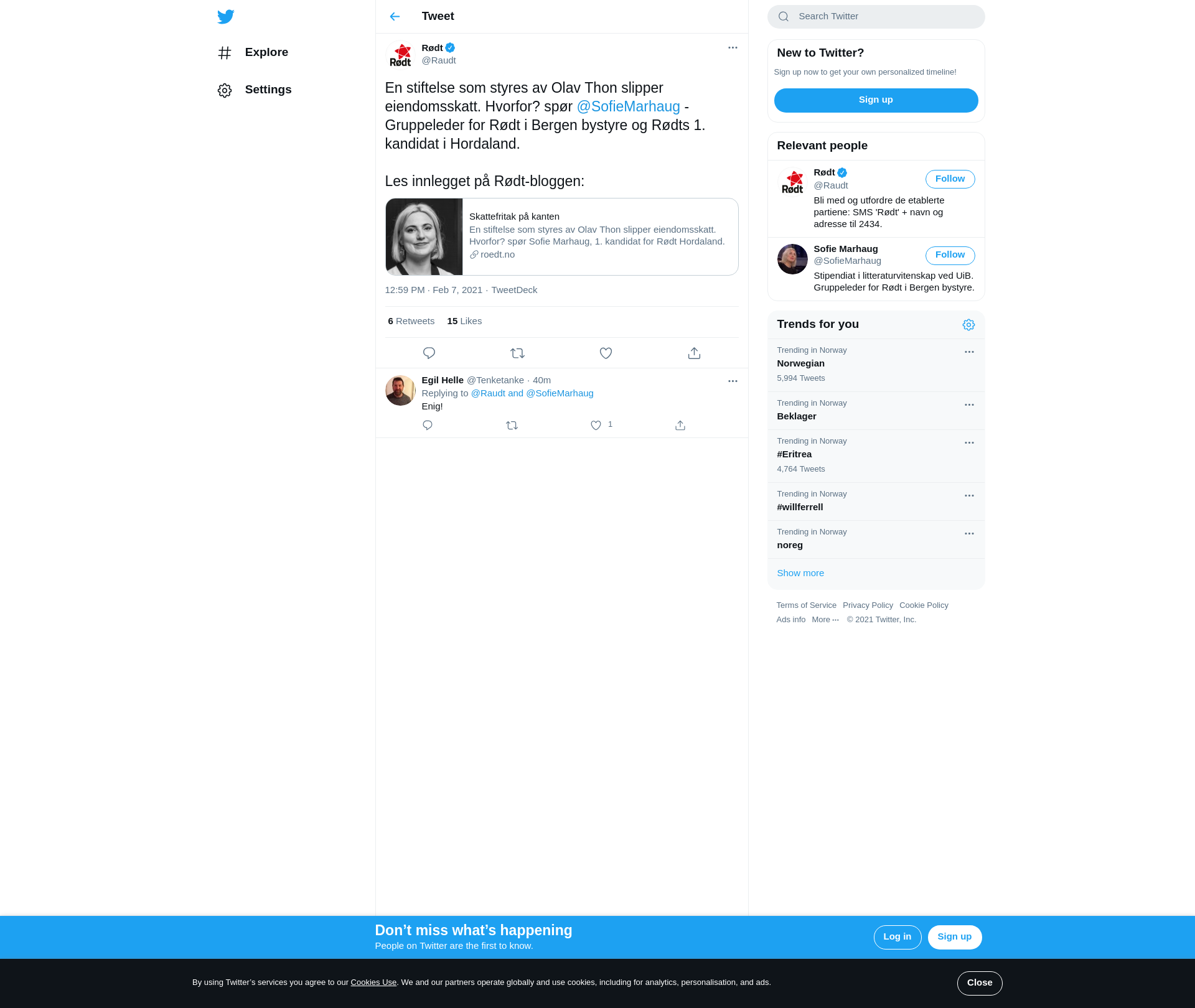The width and height of the screenshot is (1195, 1008).
Task: Go back using the arrow icon
Action: click(395, 17)
